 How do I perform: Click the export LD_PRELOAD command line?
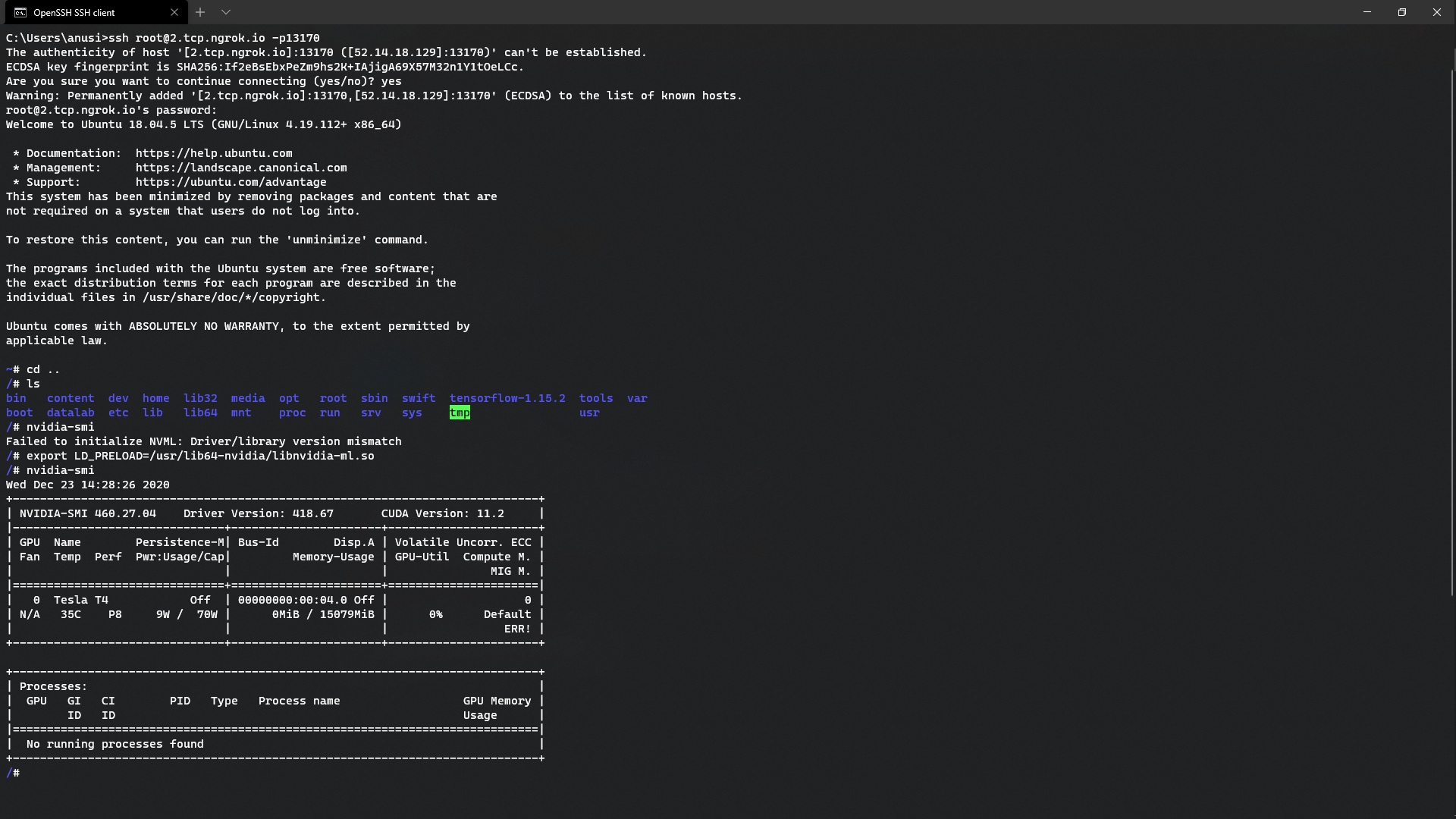pyautogui.click(x=200, y=456)
